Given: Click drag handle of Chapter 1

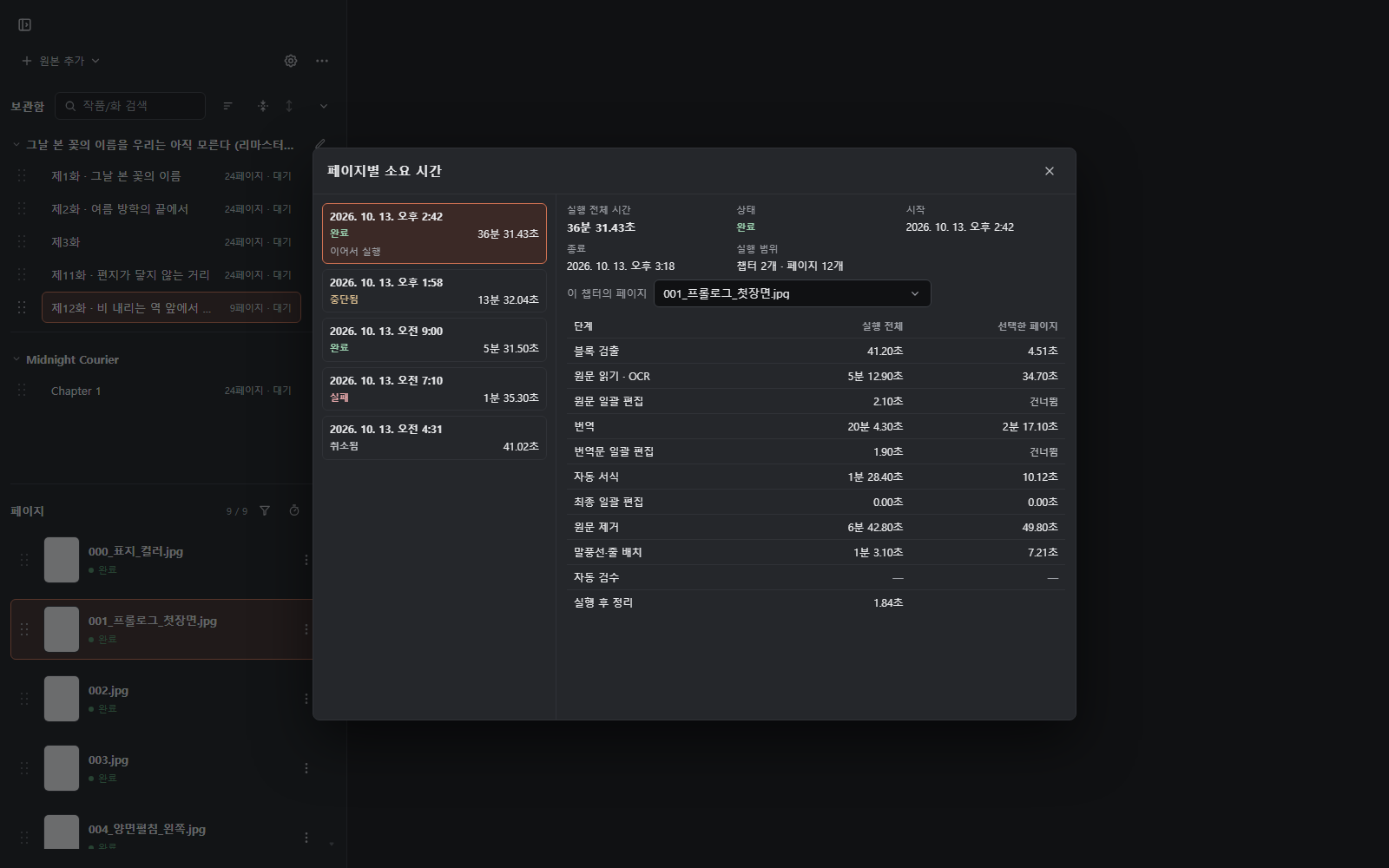Looking at the screenshot, I should (22, 391).
